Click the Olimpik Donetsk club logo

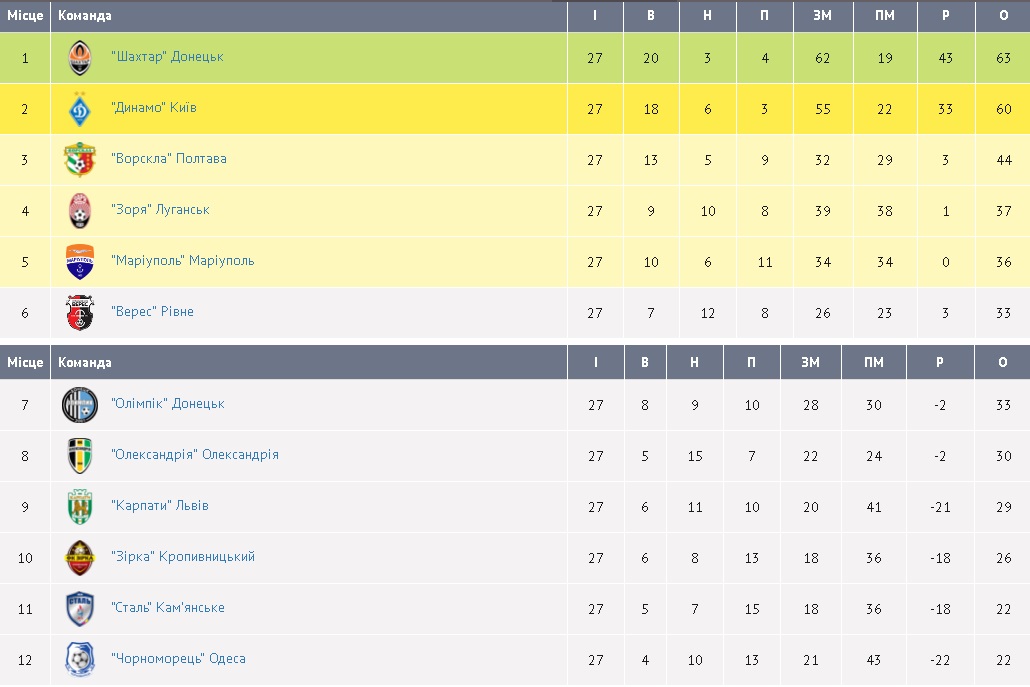[x=80, y=405]
